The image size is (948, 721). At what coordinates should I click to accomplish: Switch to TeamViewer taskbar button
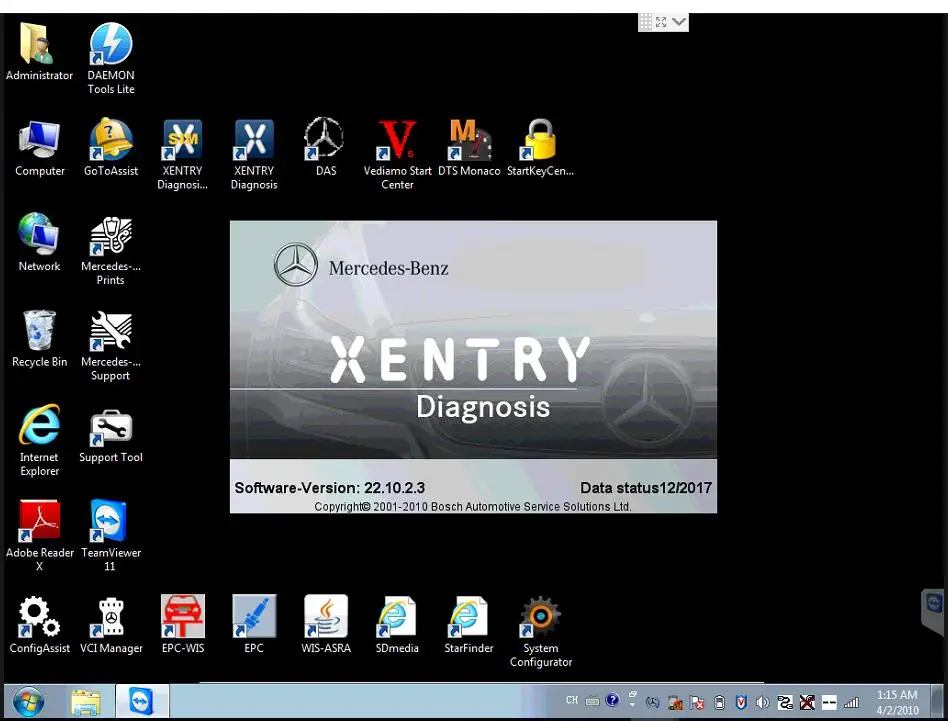(142, 701)
